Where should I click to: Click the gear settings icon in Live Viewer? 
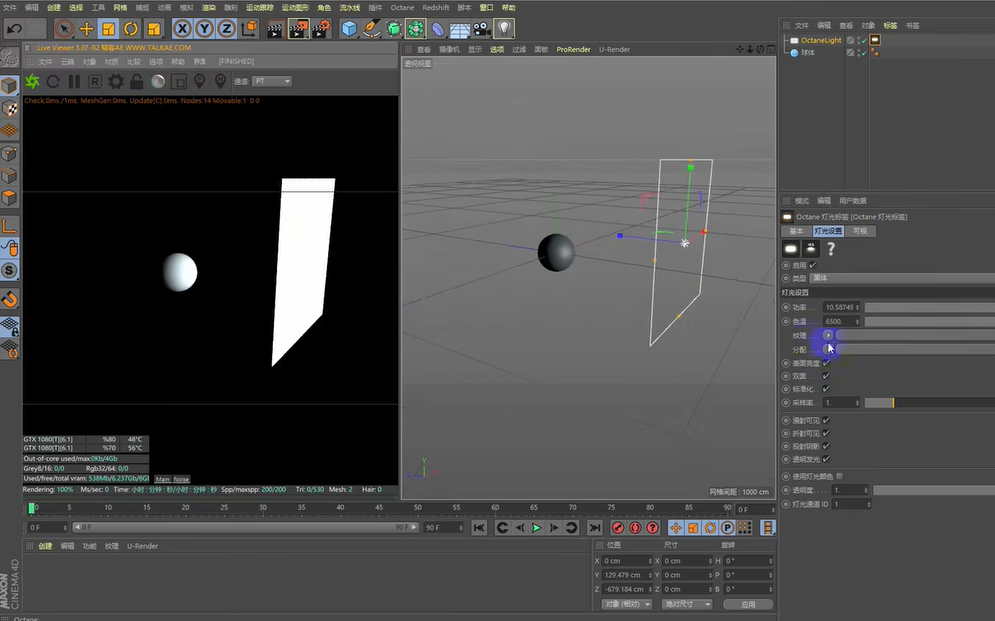click(115, 81)
